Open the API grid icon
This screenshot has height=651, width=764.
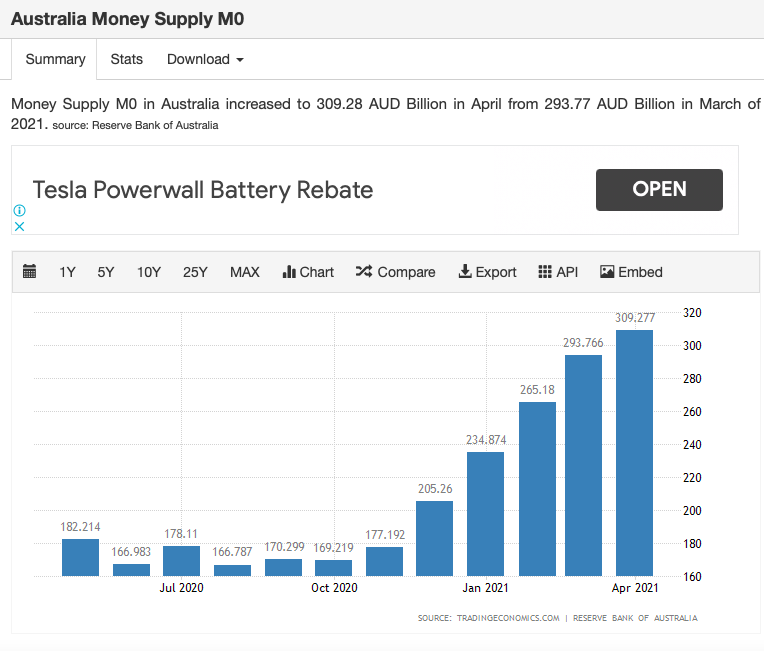pos(545,272)
